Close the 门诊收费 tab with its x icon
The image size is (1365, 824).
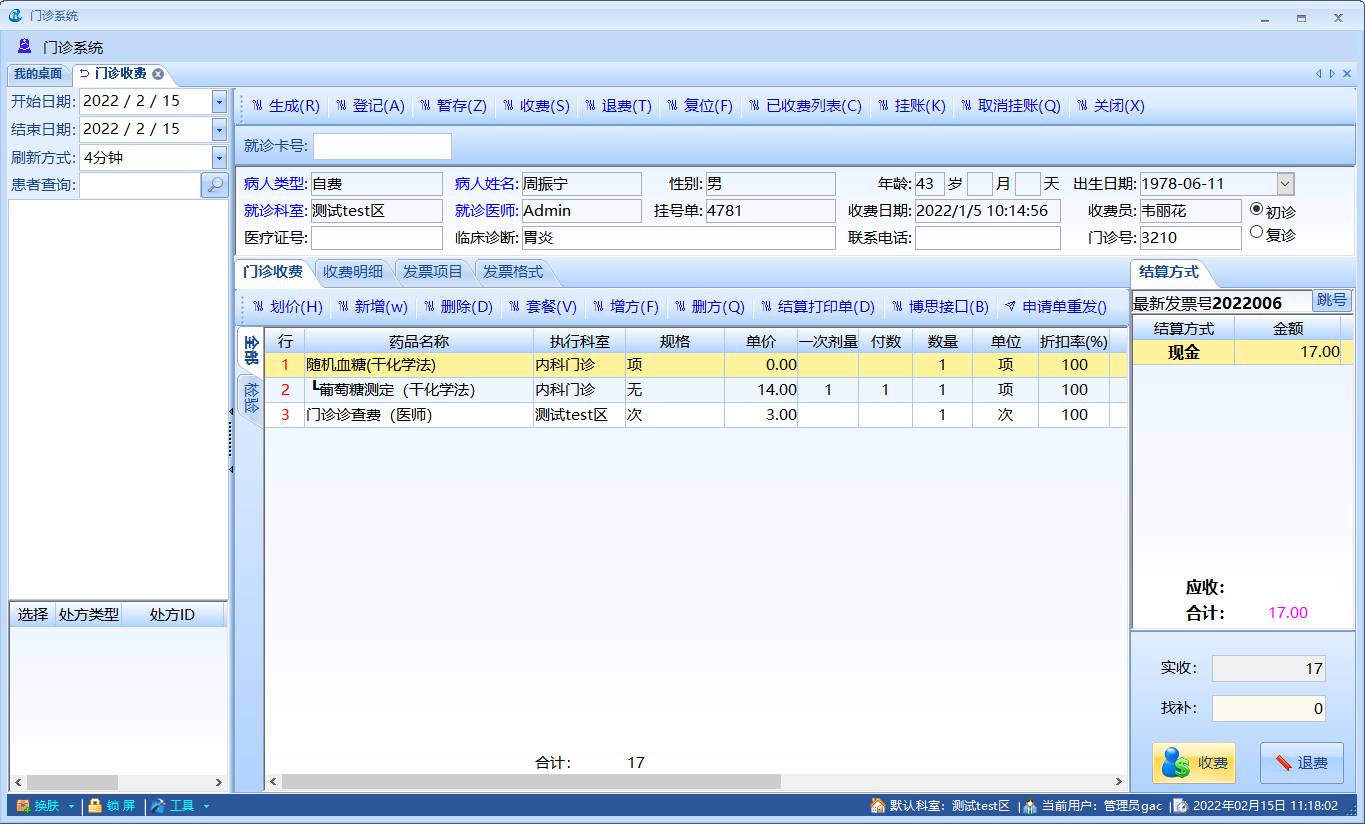[x=158, y=74]
